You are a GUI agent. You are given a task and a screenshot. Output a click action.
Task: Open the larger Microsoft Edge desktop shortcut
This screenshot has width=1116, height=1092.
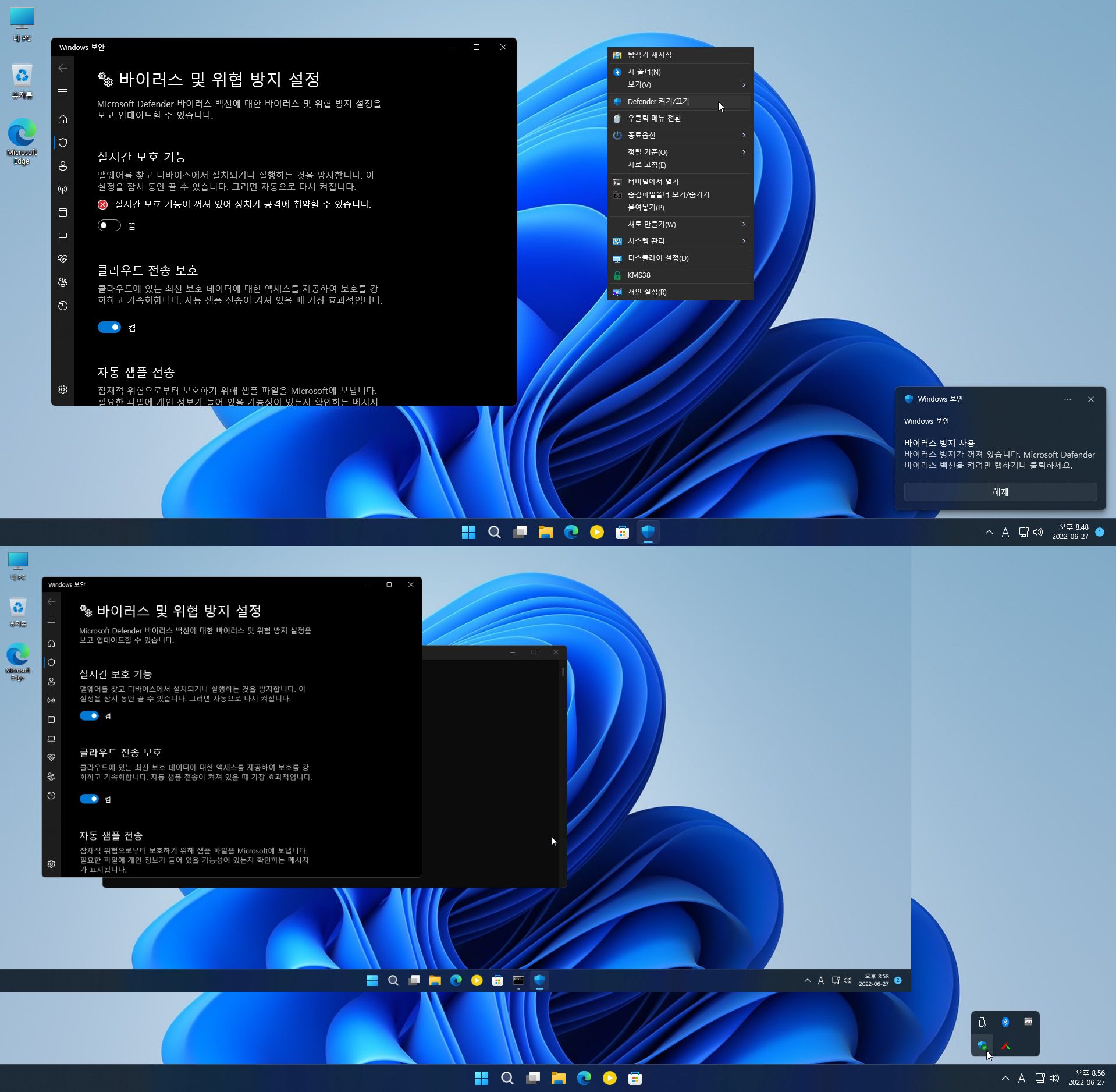22,142
